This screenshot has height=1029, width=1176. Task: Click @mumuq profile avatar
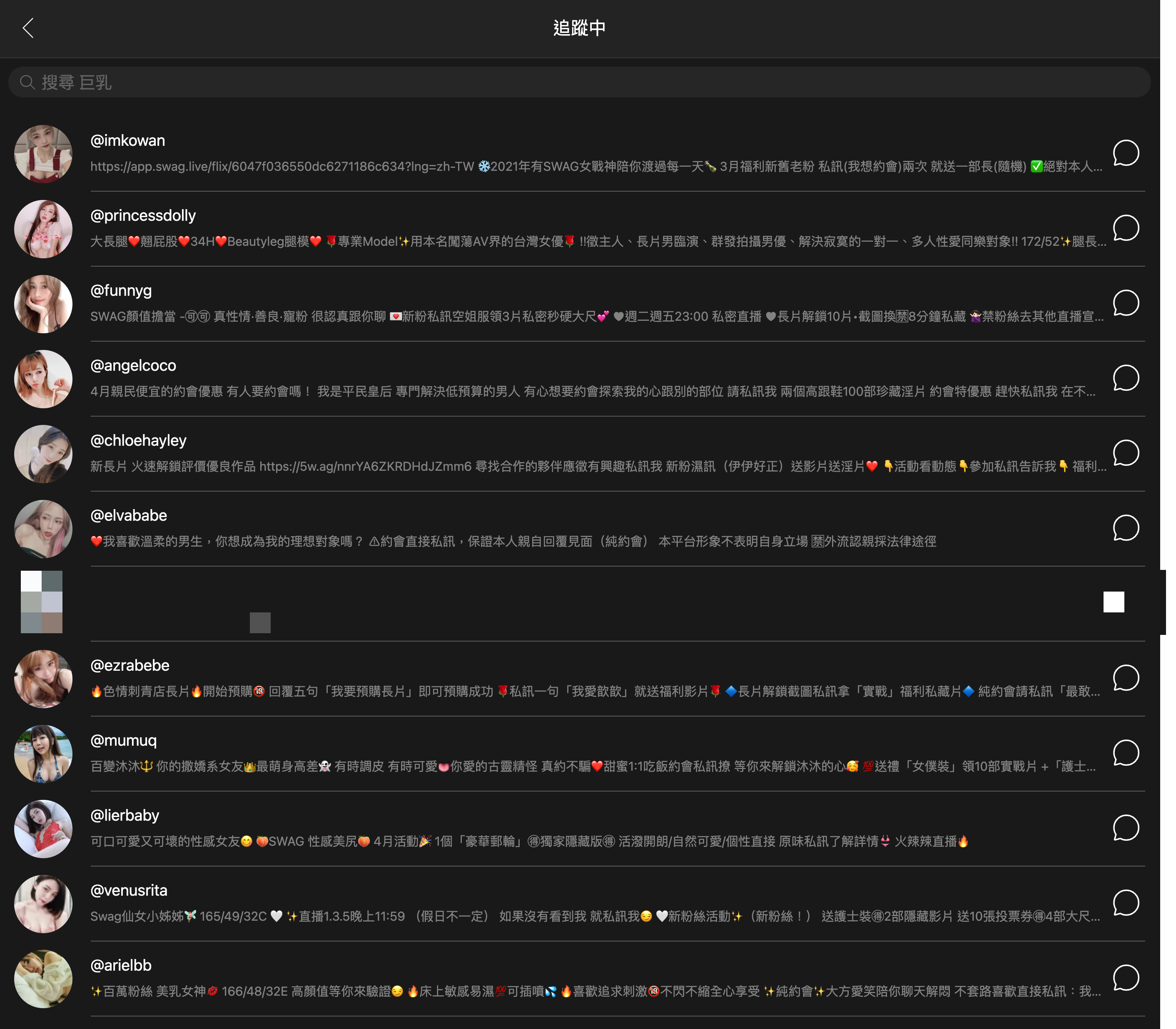pos(43,754)
